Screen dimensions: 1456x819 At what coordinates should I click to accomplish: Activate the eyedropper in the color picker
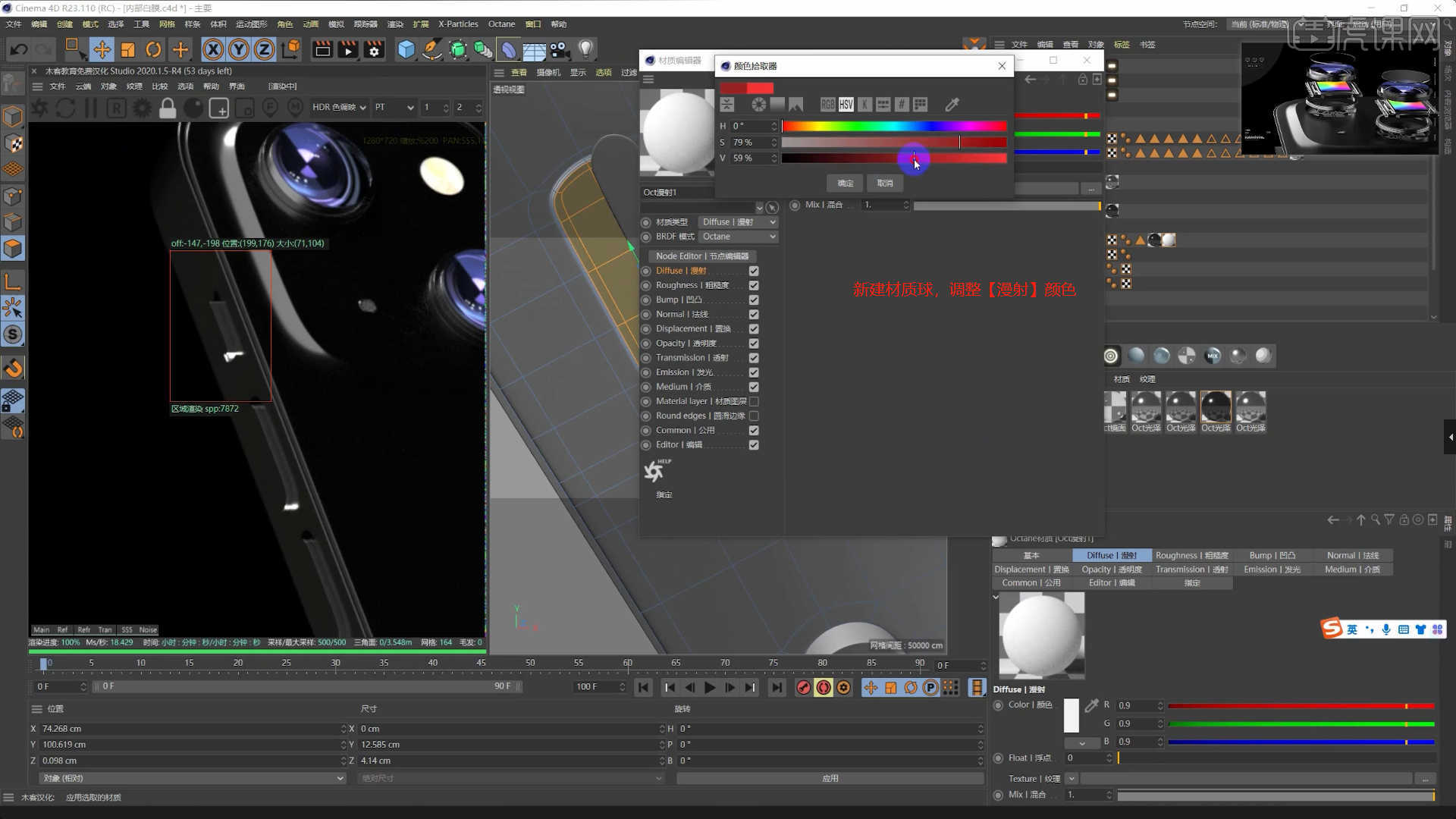[952, 105]
